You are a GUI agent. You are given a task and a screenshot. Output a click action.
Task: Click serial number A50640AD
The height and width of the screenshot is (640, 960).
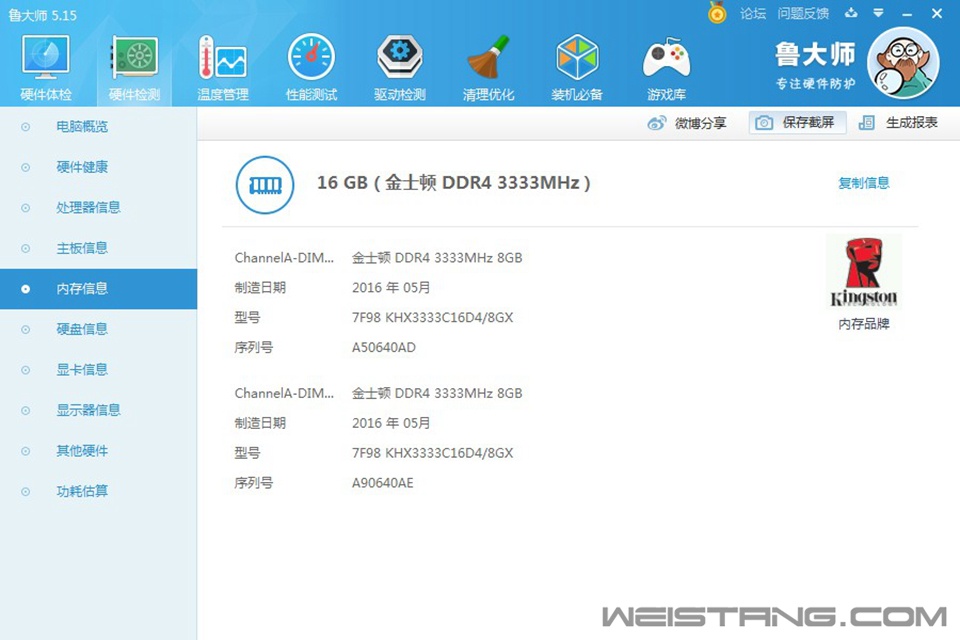tap(384, 347)
